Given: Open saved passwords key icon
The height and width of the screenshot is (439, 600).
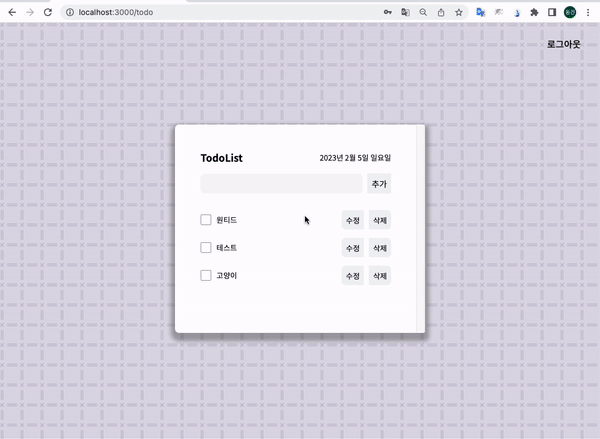Looking at the screenshot, I should tap(388, 12).
